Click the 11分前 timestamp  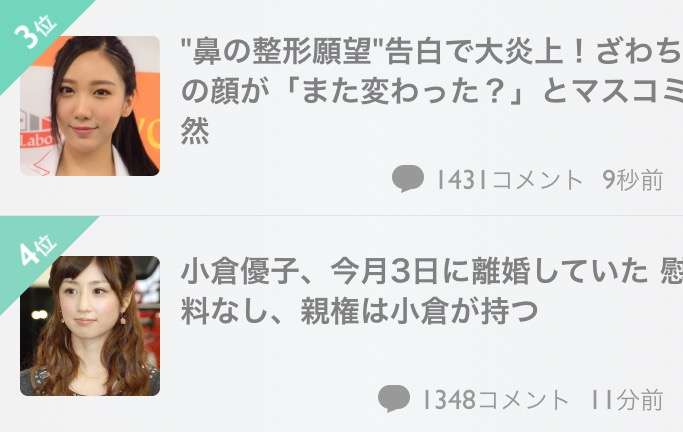(x=627, y=399)
